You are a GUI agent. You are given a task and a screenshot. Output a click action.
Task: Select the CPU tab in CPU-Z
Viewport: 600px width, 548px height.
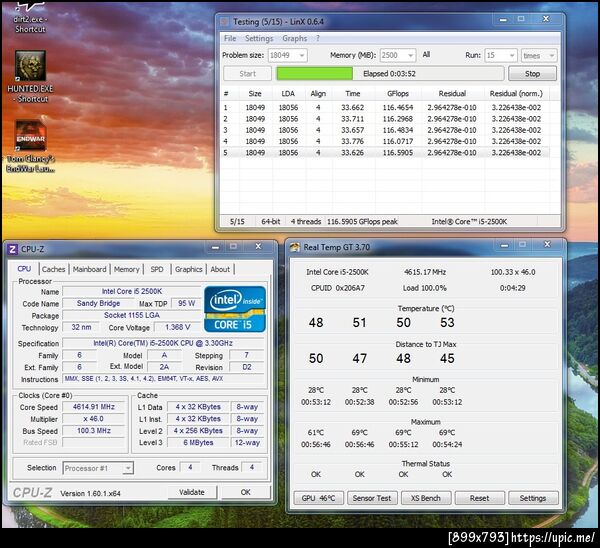(x=24, y=269)
